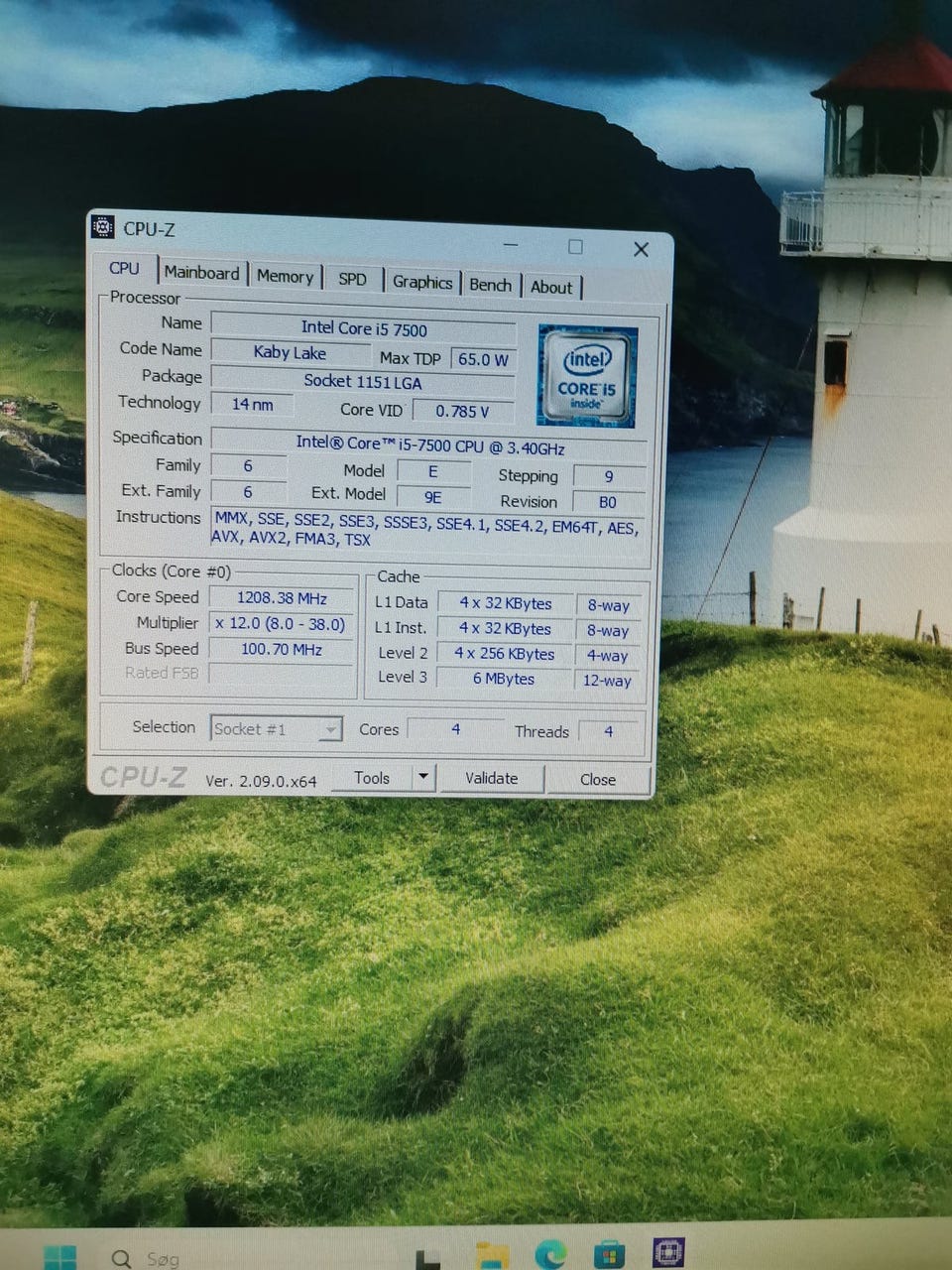Open File Explorer from the taskbar
The height and width of the screenshot is (1270, 952).
(492, 1256)
